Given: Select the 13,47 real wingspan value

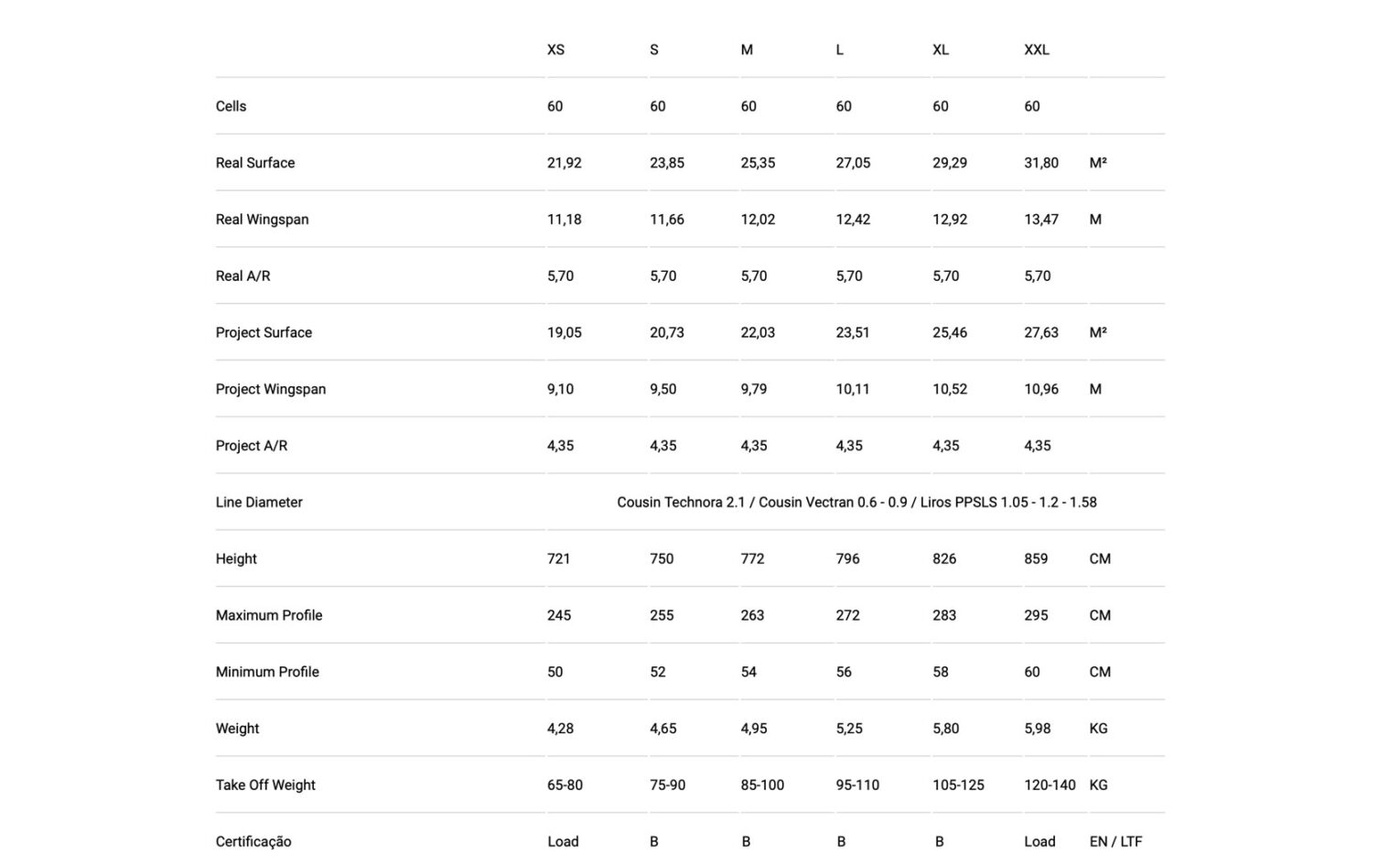Looking at the screenshot, I should pyautogui.click(x=1040, y=220).
